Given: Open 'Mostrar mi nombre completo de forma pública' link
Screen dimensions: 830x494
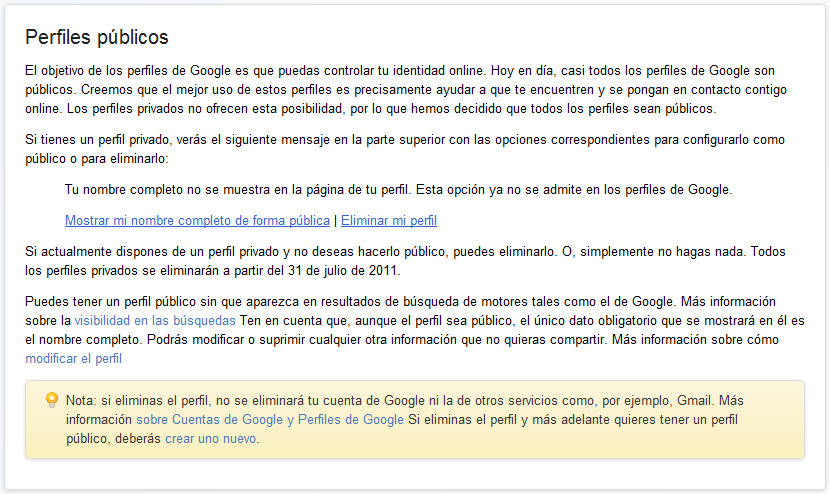Looking at the screenshot, I should [197, 220].
